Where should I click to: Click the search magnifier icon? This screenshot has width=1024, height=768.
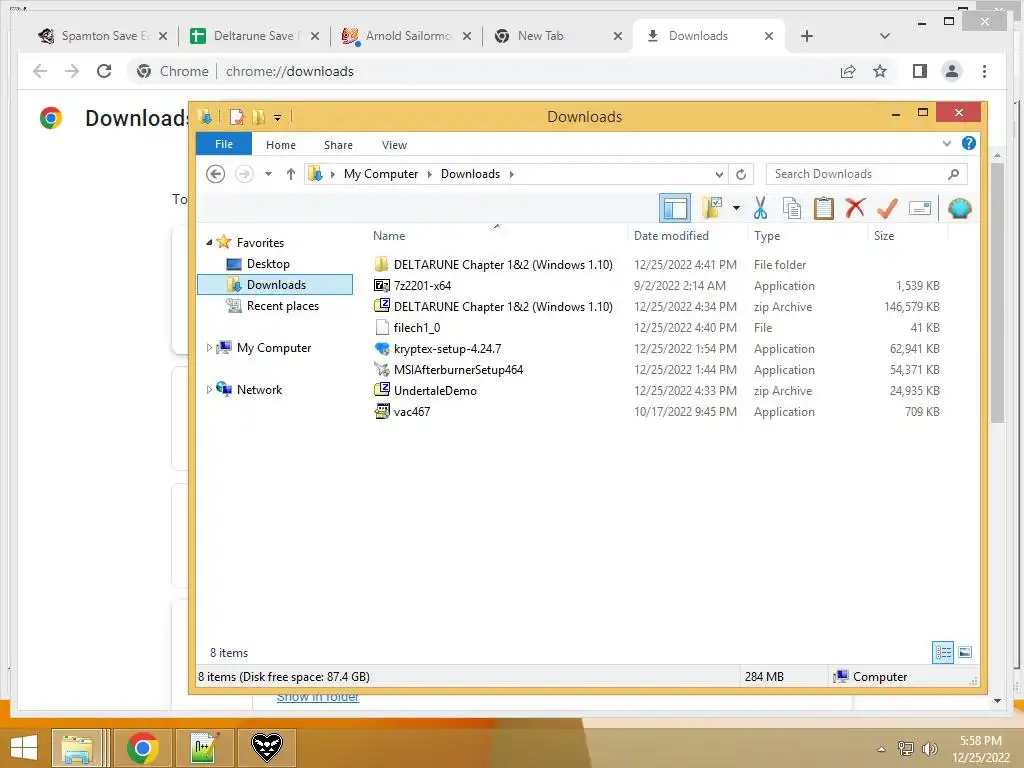953,174
